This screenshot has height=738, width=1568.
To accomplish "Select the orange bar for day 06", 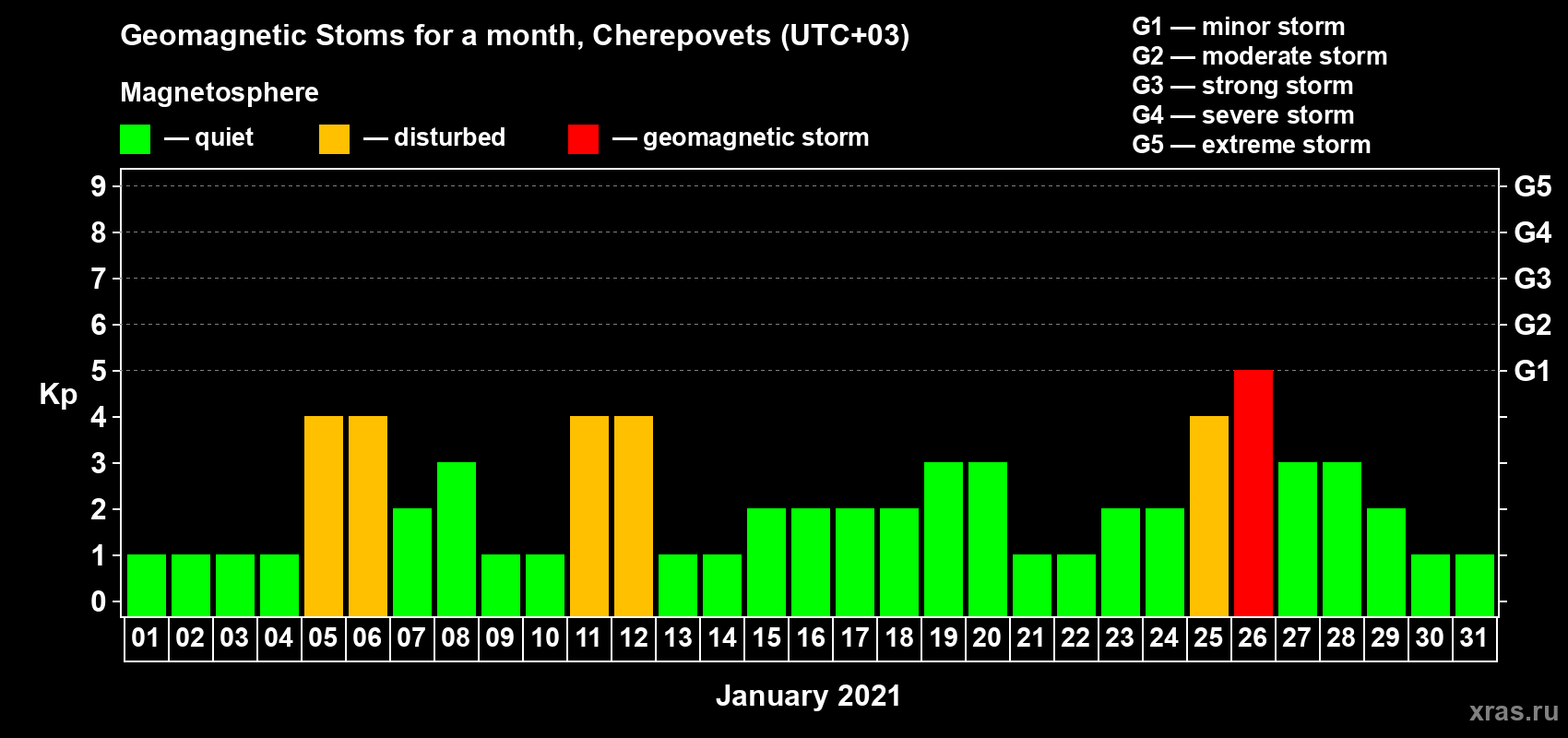I will 368,516.
